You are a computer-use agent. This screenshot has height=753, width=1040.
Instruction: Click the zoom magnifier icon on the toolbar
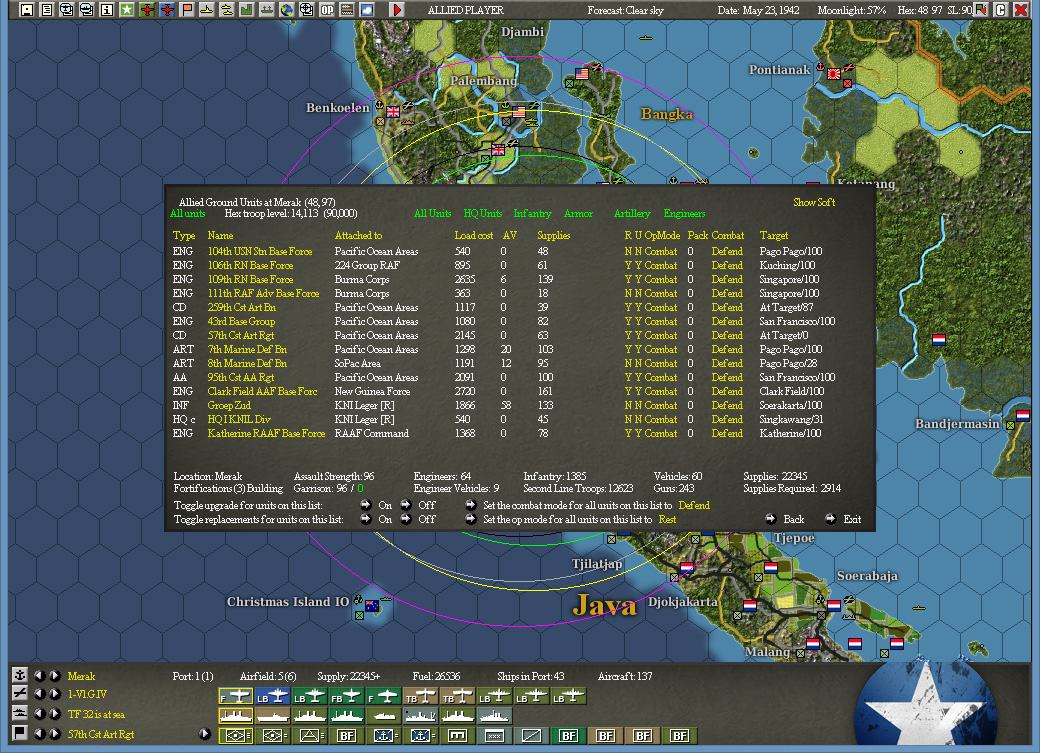pyautogui.click(x=308, y=9)
